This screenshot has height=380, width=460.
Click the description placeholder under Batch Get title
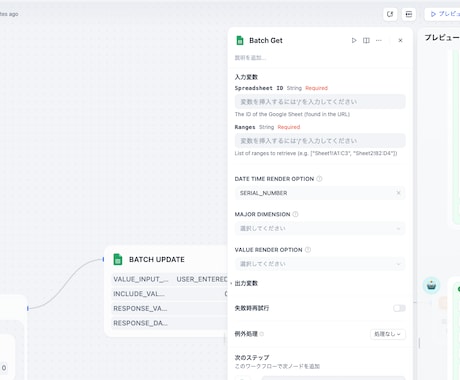click(250, 58)
